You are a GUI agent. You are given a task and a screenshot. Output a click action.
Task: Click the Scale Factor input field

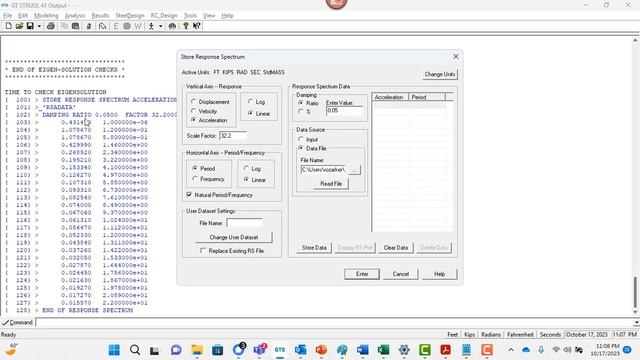tap(233, 135)
